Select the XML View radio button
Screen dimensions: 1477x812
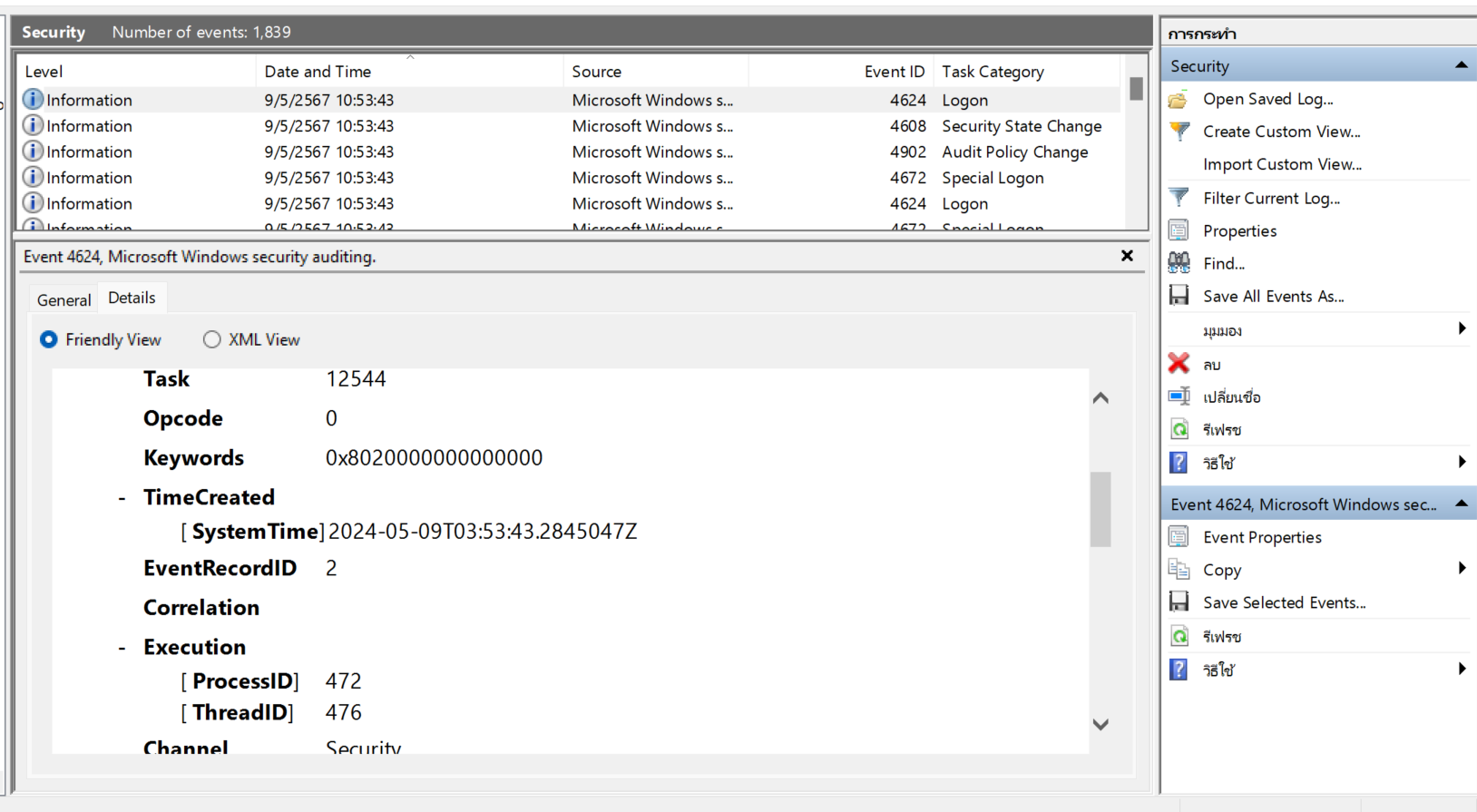pos(212,339)
